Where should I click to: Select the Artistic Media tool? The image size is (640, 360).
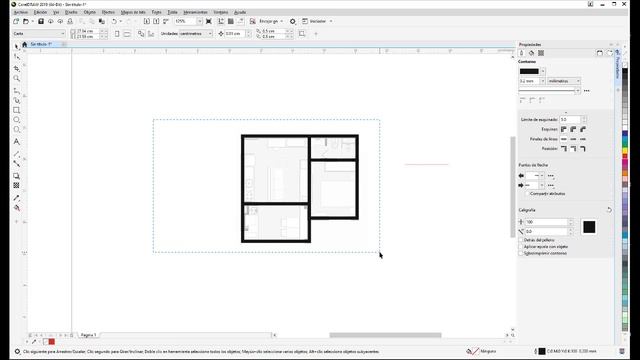click(16, 100)
